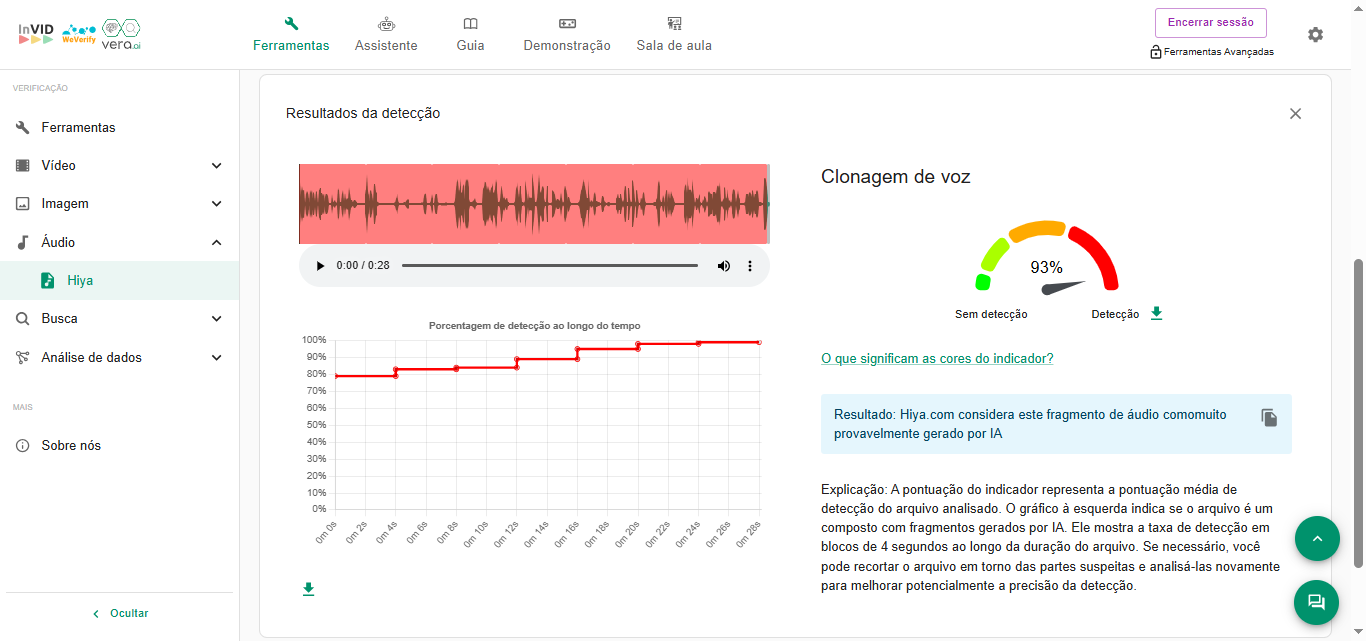Open the feedback chat button
Screen dimensions: 1366x641
pyautogui.click(x=1316, y=601)
